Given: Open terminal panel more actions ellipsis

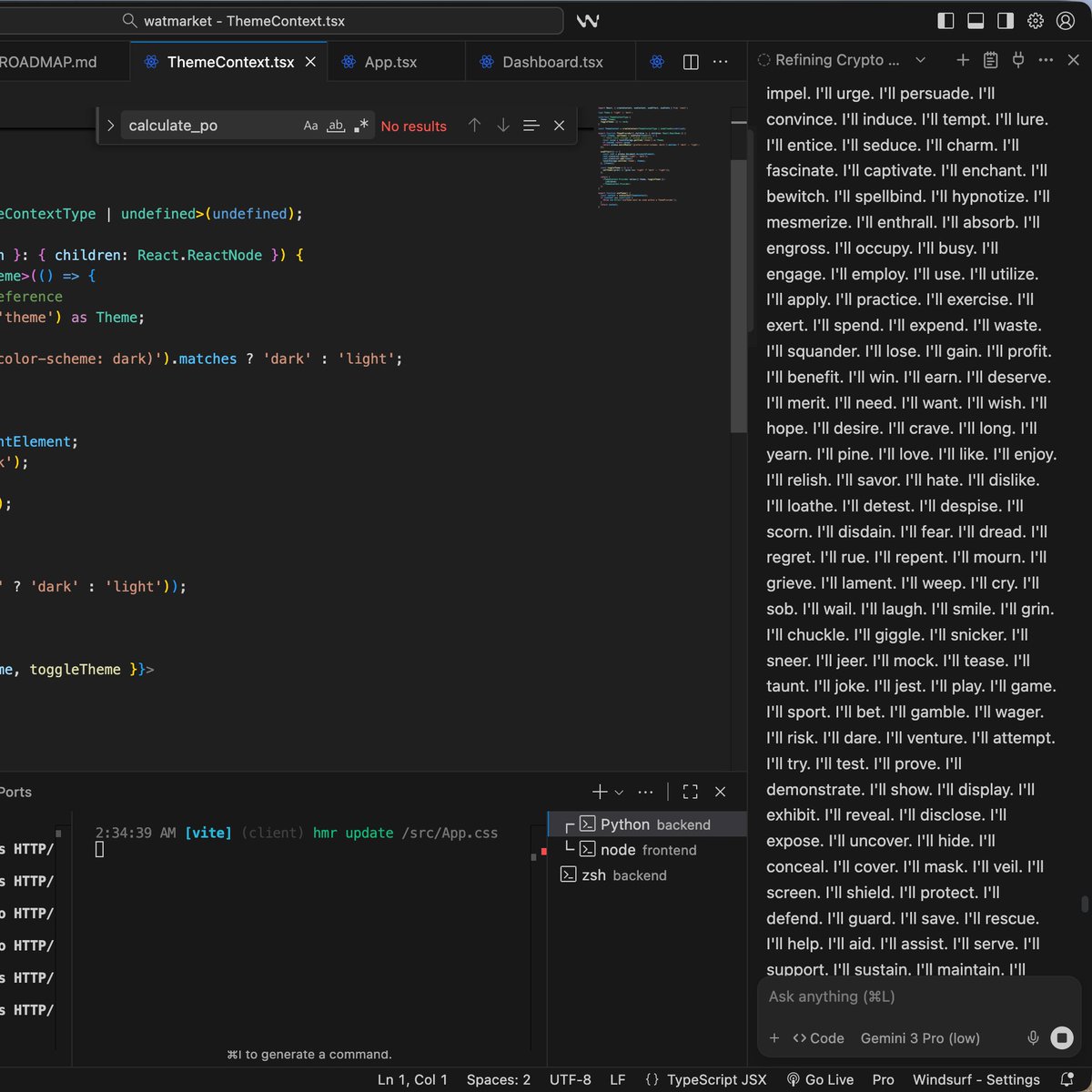Looking at the screenshot, I should click(645, 792).
